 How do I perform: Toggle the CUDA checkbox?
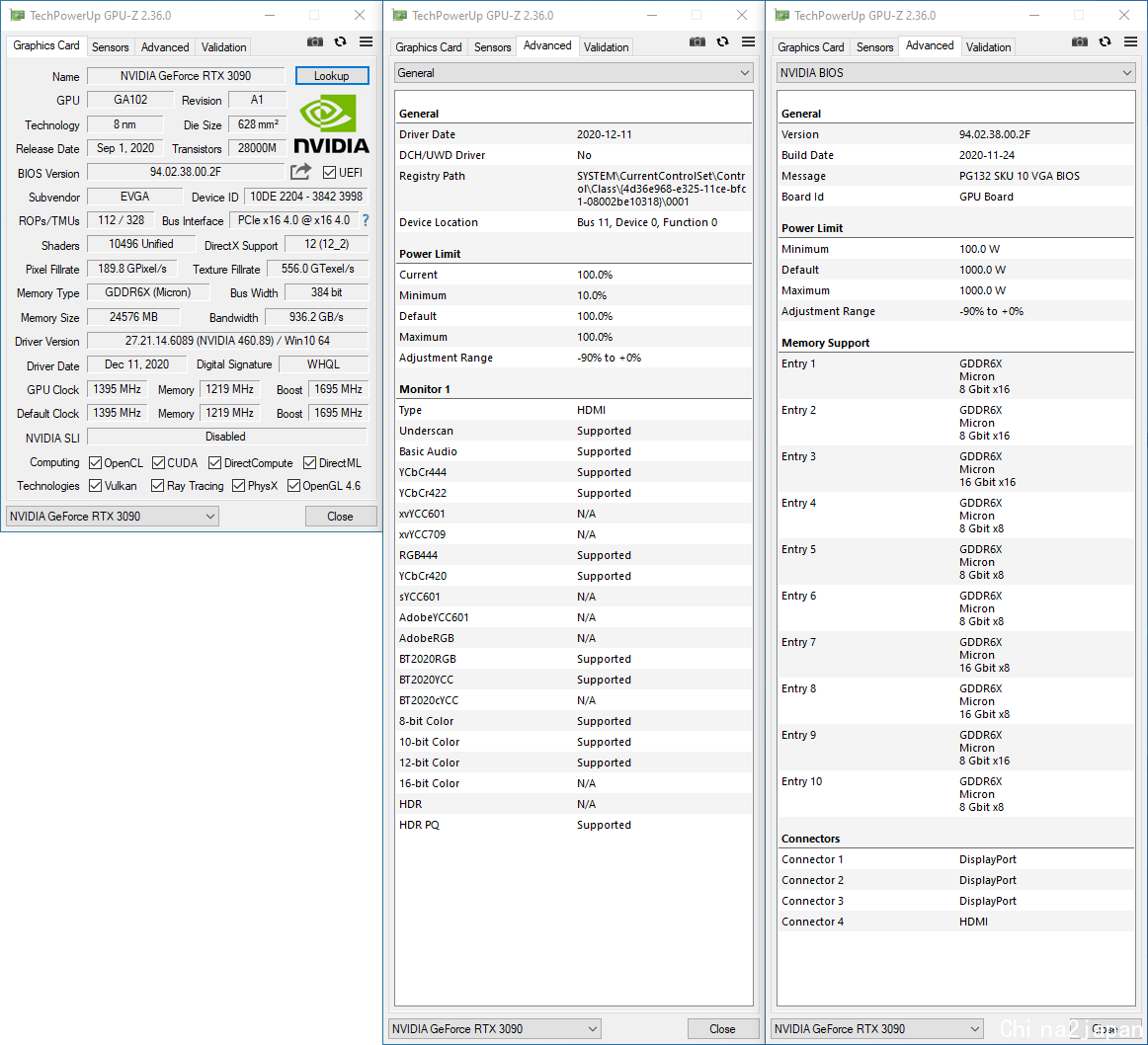point(158,463)
